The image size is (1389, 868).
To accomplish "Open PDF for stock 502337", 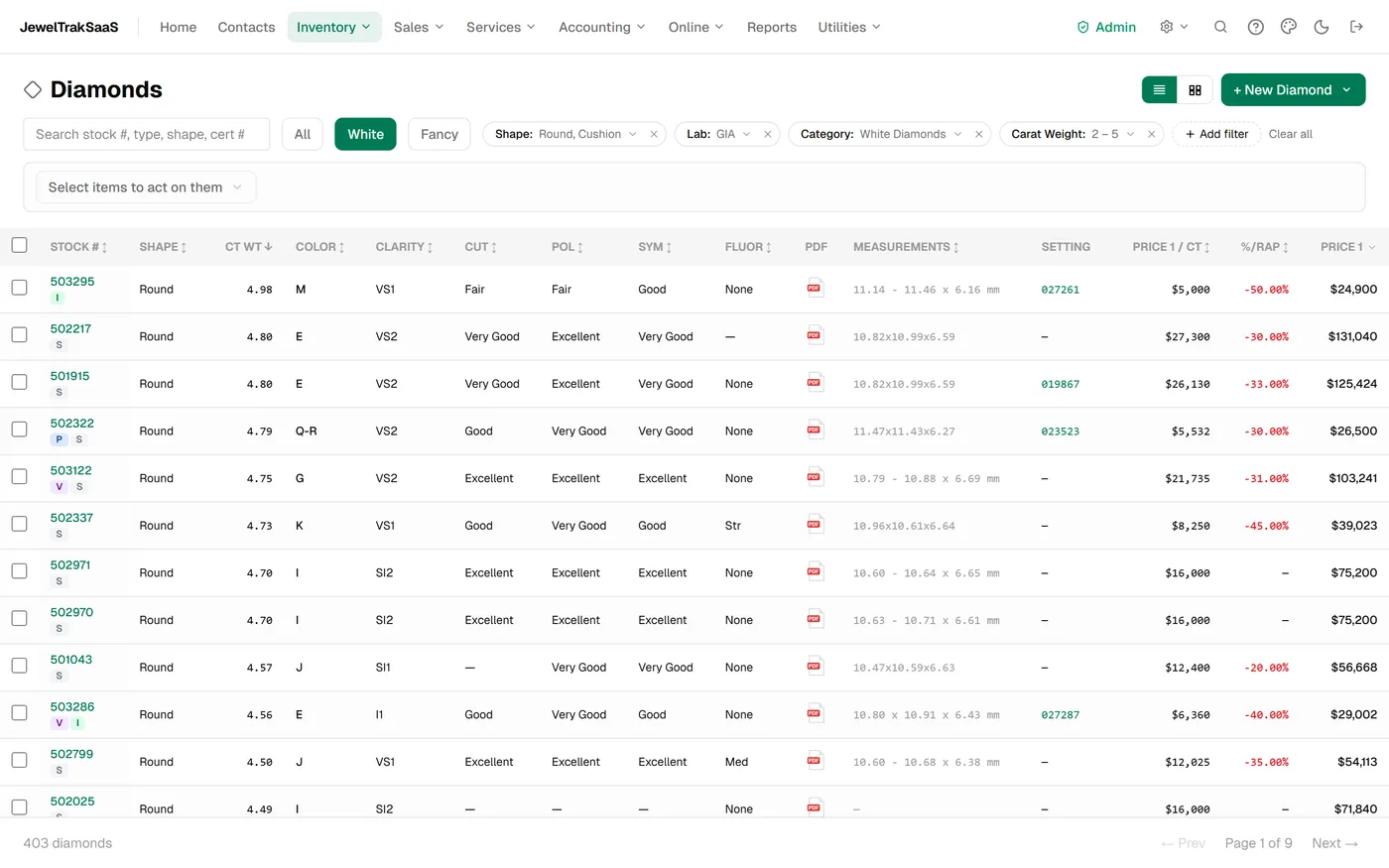I will (815, 525).
